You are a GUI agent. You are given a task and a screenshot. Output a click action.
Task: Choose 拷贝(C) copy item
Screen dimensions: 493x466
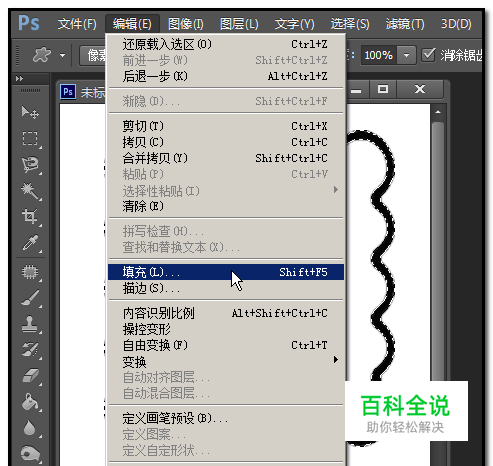tap(226, 142)
